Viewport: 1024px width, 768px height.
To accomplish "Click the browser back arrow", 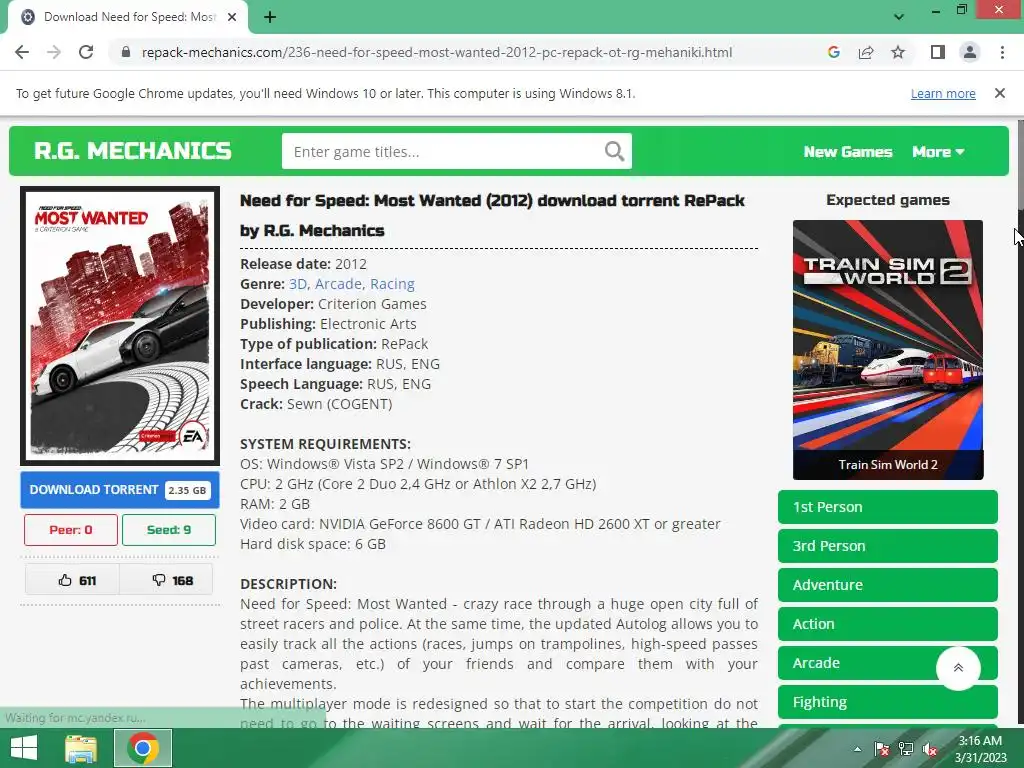I will [22, 52].
